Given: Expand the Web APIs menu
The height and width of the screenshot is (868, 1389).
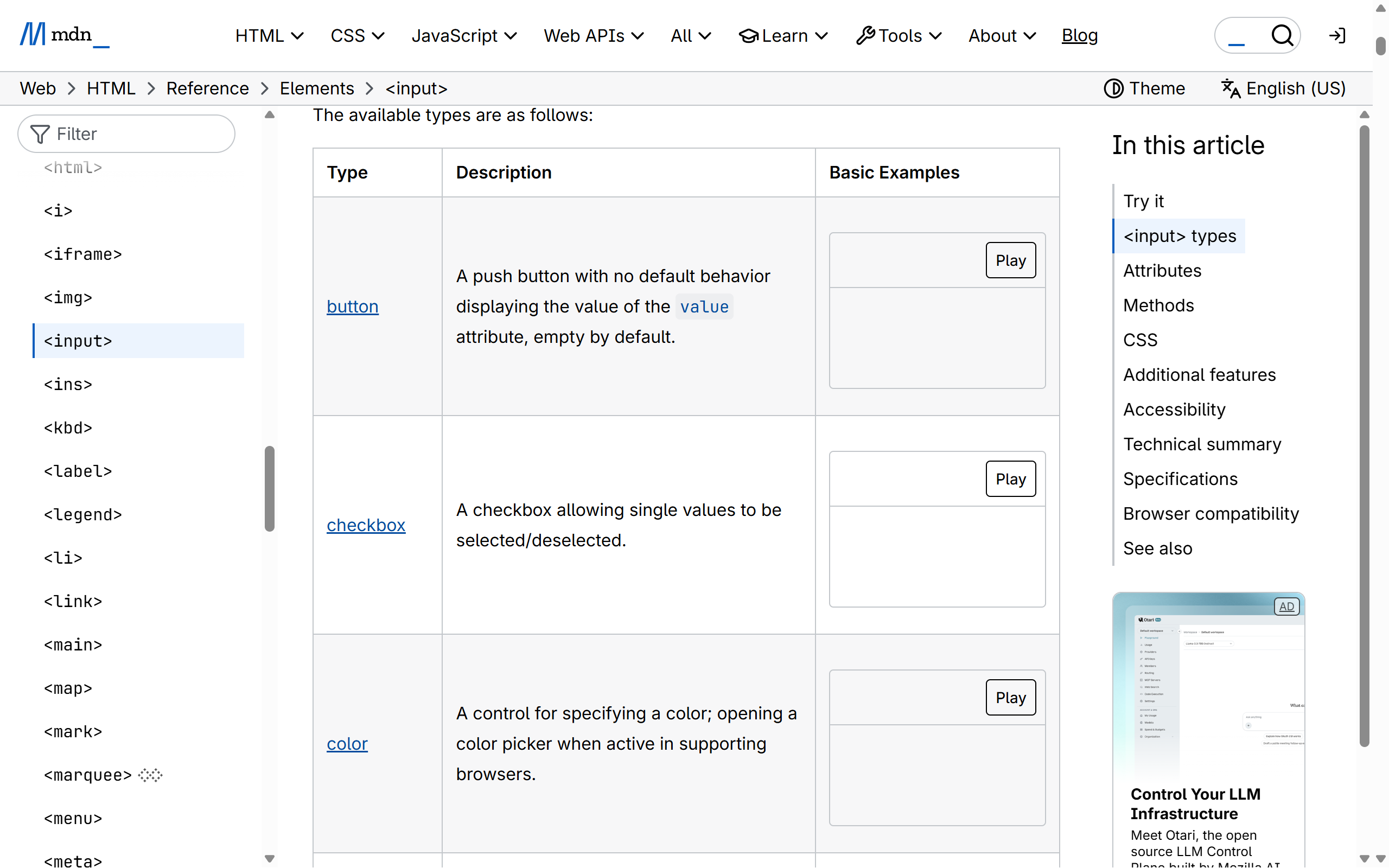Looking at the screenshot, I should pyautogui.click(x=594, y=36).
